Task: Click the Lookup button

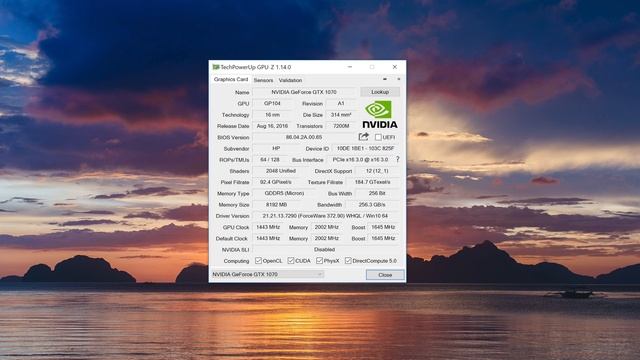Action: [x=380, y=92]
